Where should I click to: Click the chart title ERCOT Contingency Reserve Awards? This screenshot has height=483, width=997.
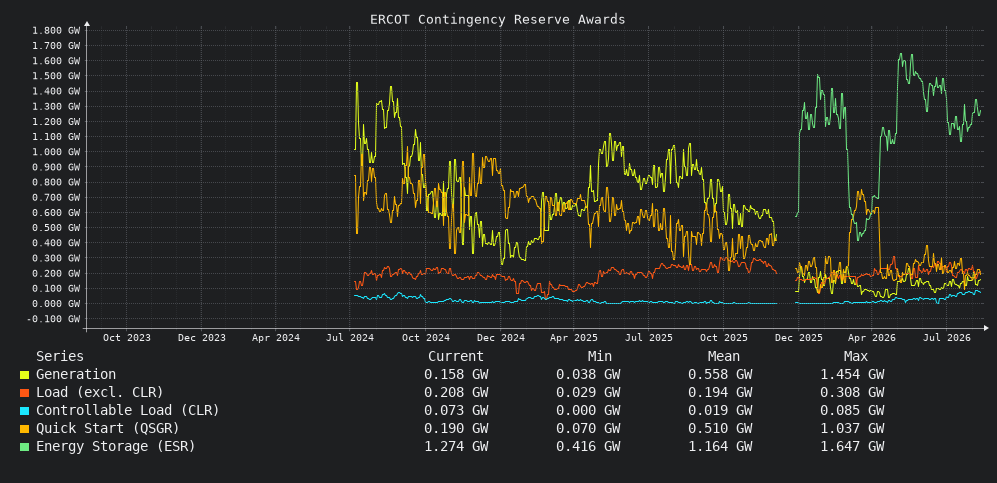click(x=498, y=20)
